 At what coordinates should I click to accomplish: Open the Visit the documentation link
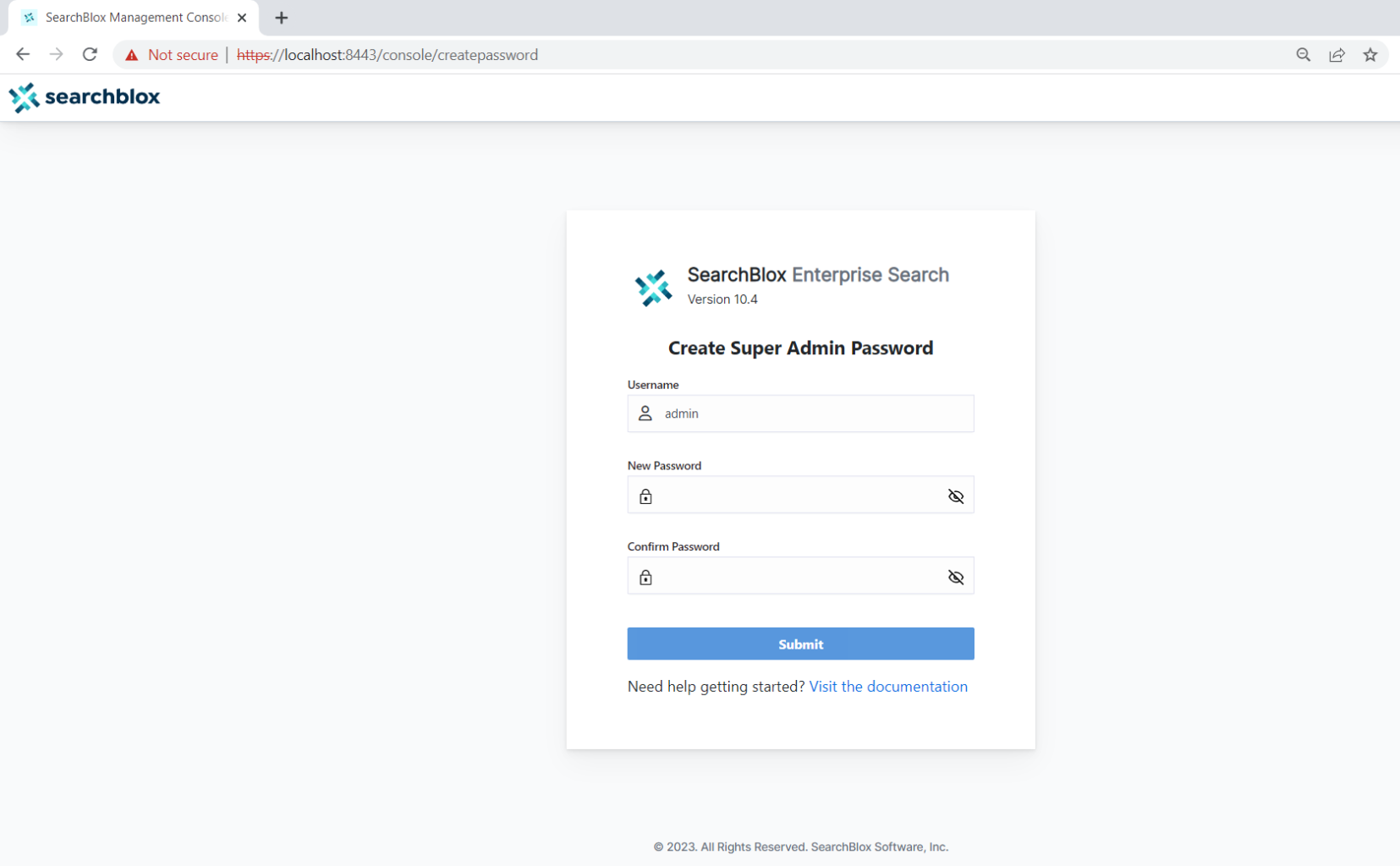(x=888, y=687)
